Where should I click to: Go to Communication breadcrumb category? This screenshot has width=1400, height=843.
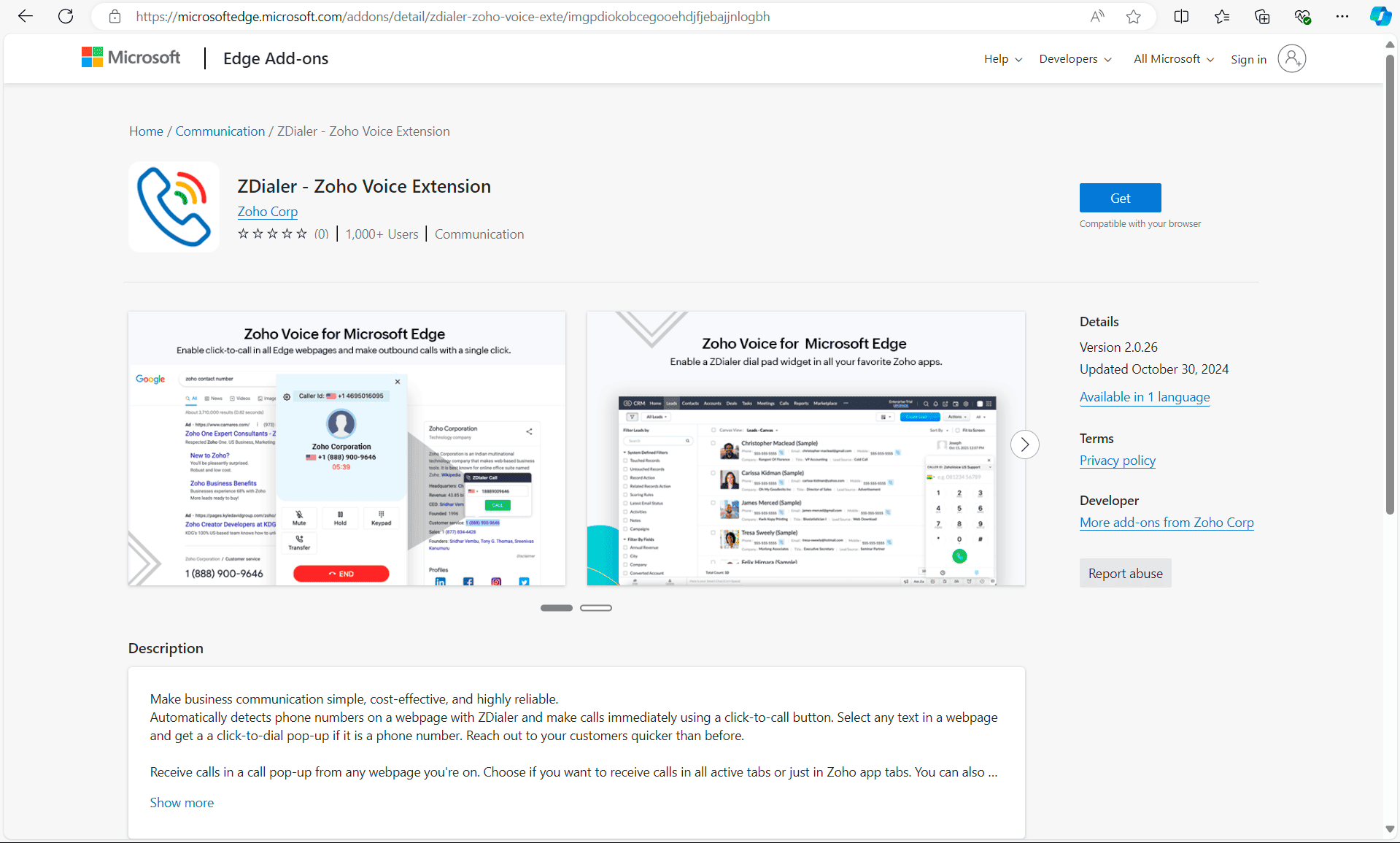click(x=220, y=131)
